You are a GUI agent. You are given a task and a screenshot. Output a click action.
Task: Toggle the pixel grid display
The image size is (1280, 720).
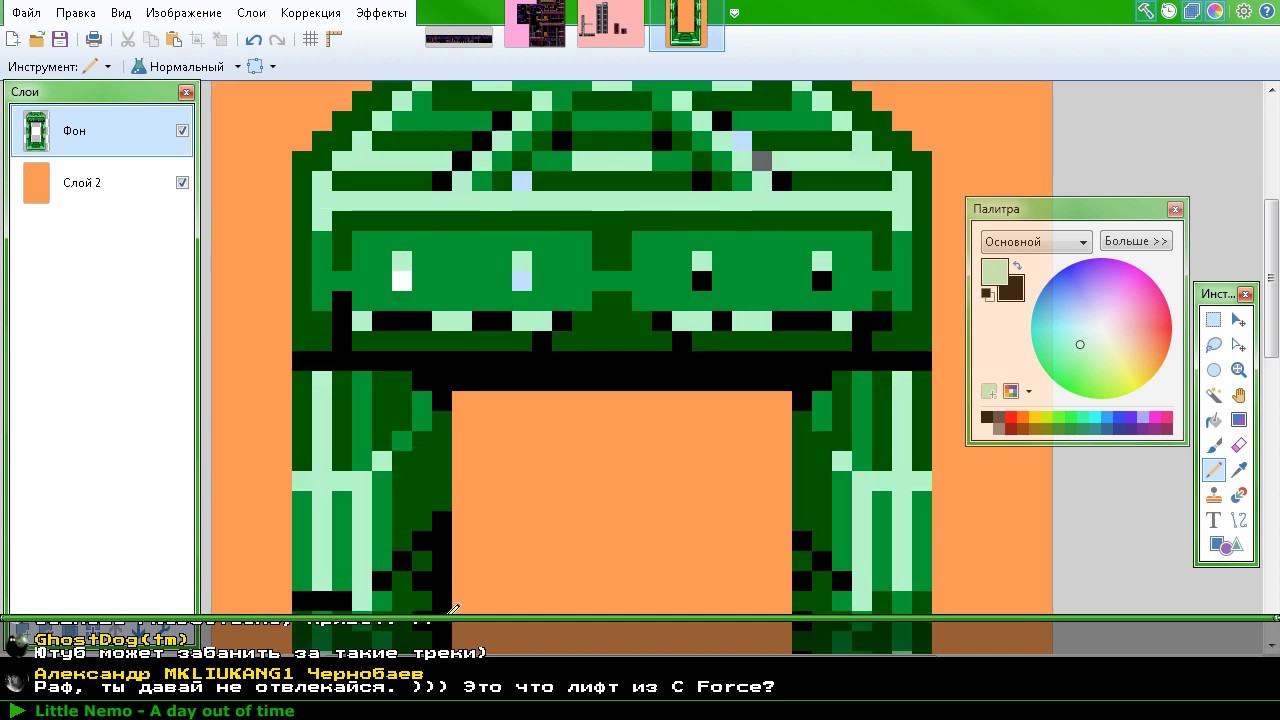pos(310,39)
